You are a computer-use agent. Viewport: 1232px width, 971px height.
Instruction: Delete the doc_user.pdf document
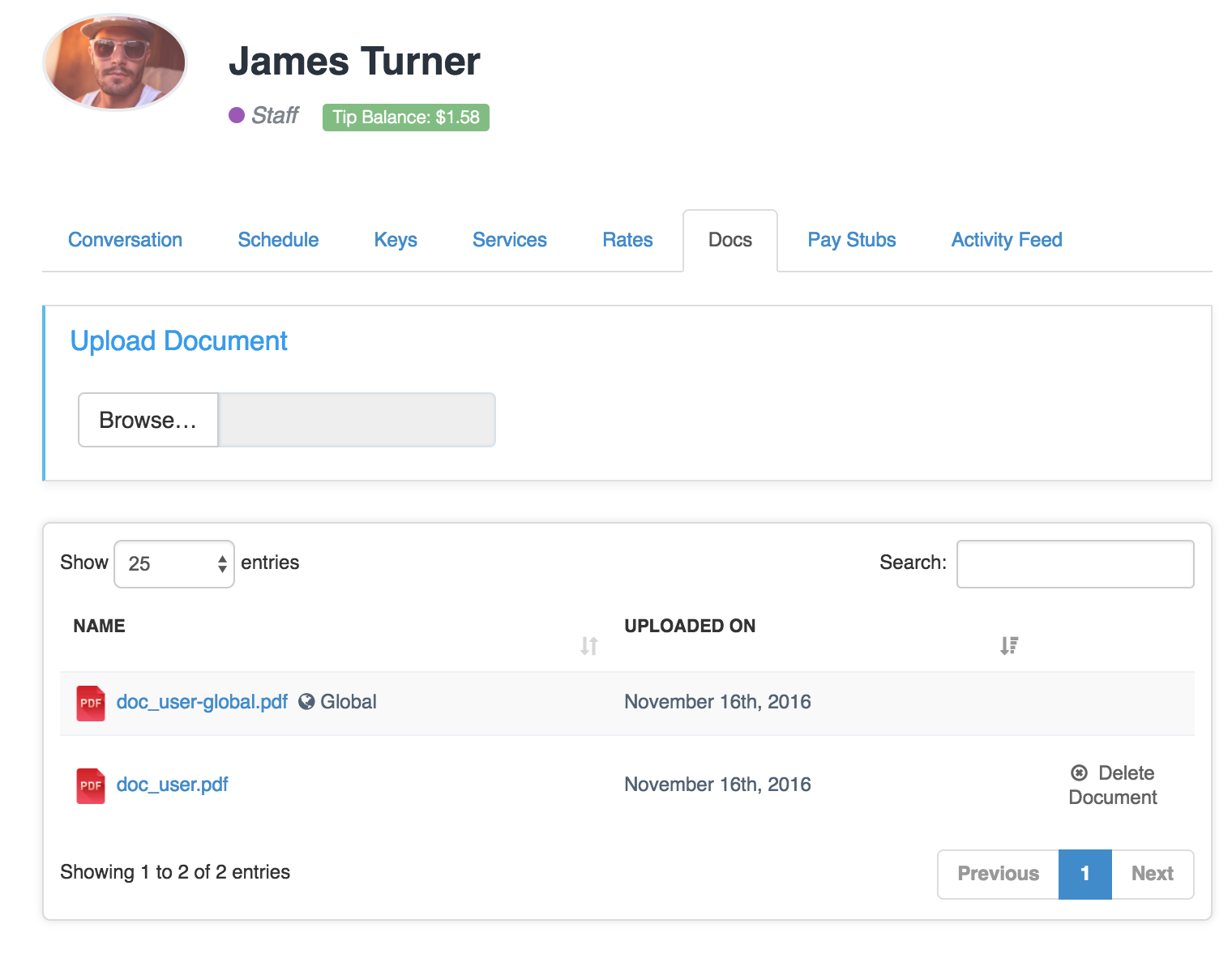(x=1113, y=785)
